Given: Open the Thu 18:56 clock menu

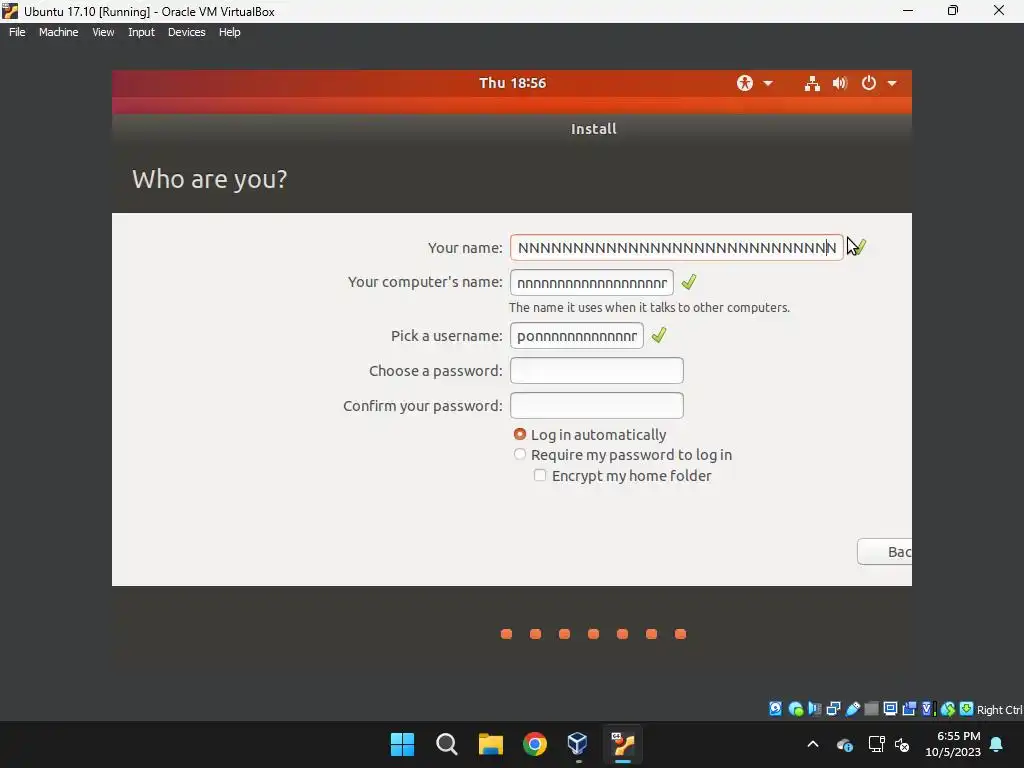Looking at the screenshot, I should 512,83.
